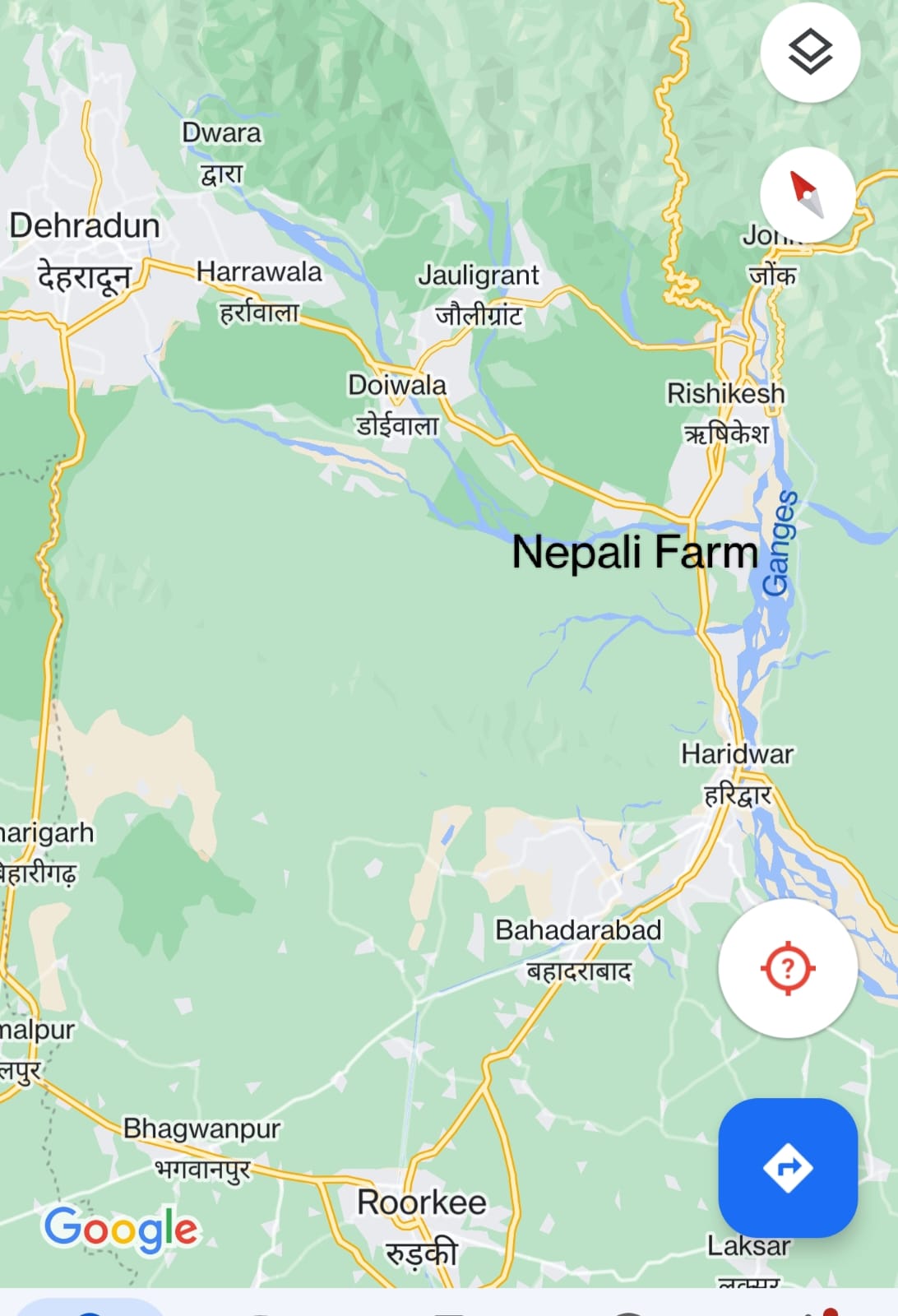Viewport: 898px width, 1316px height.
Task: Tap the Nepali Farm label
Action: tap(635, 552)
